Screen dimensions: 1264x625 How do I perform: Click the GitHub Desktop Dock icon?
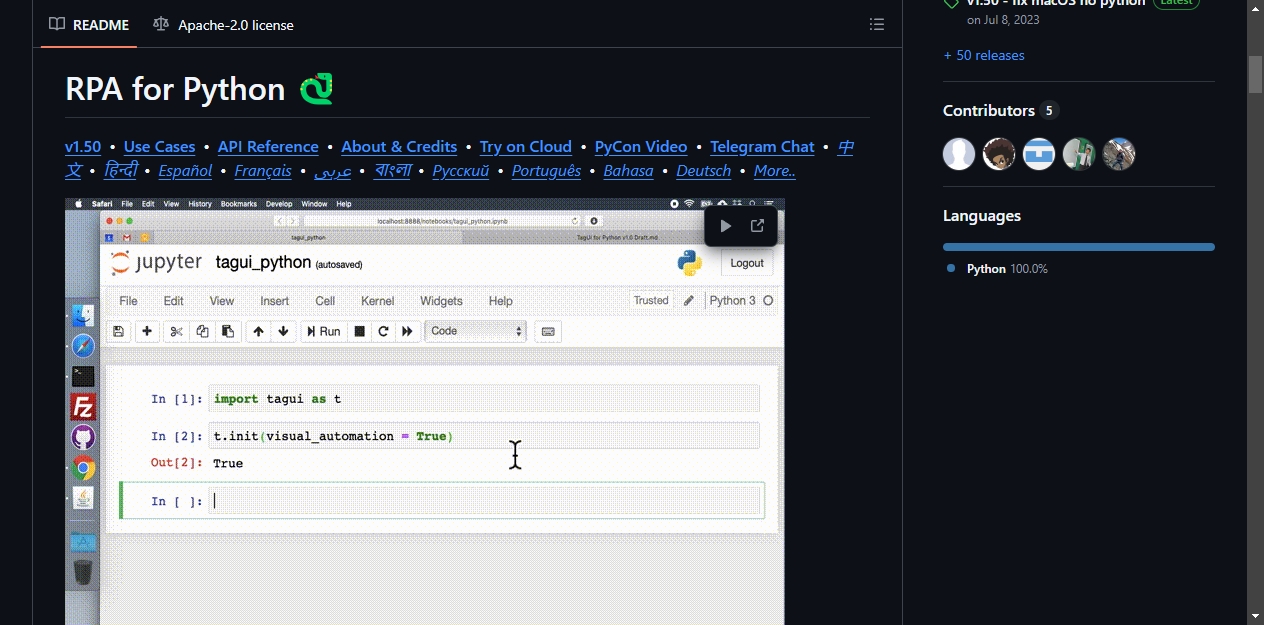point(83,437)
